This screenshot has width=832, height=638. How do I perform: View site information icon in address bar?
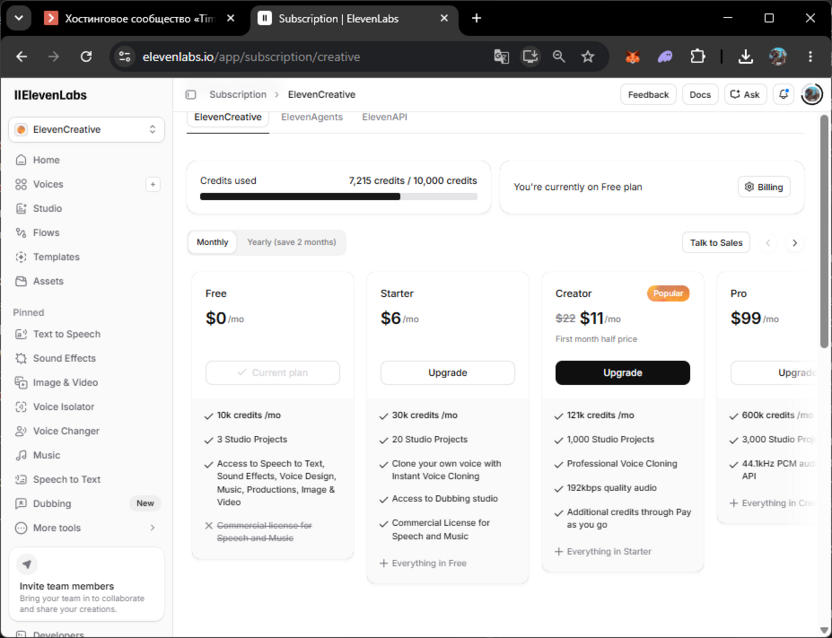[125, 56]
